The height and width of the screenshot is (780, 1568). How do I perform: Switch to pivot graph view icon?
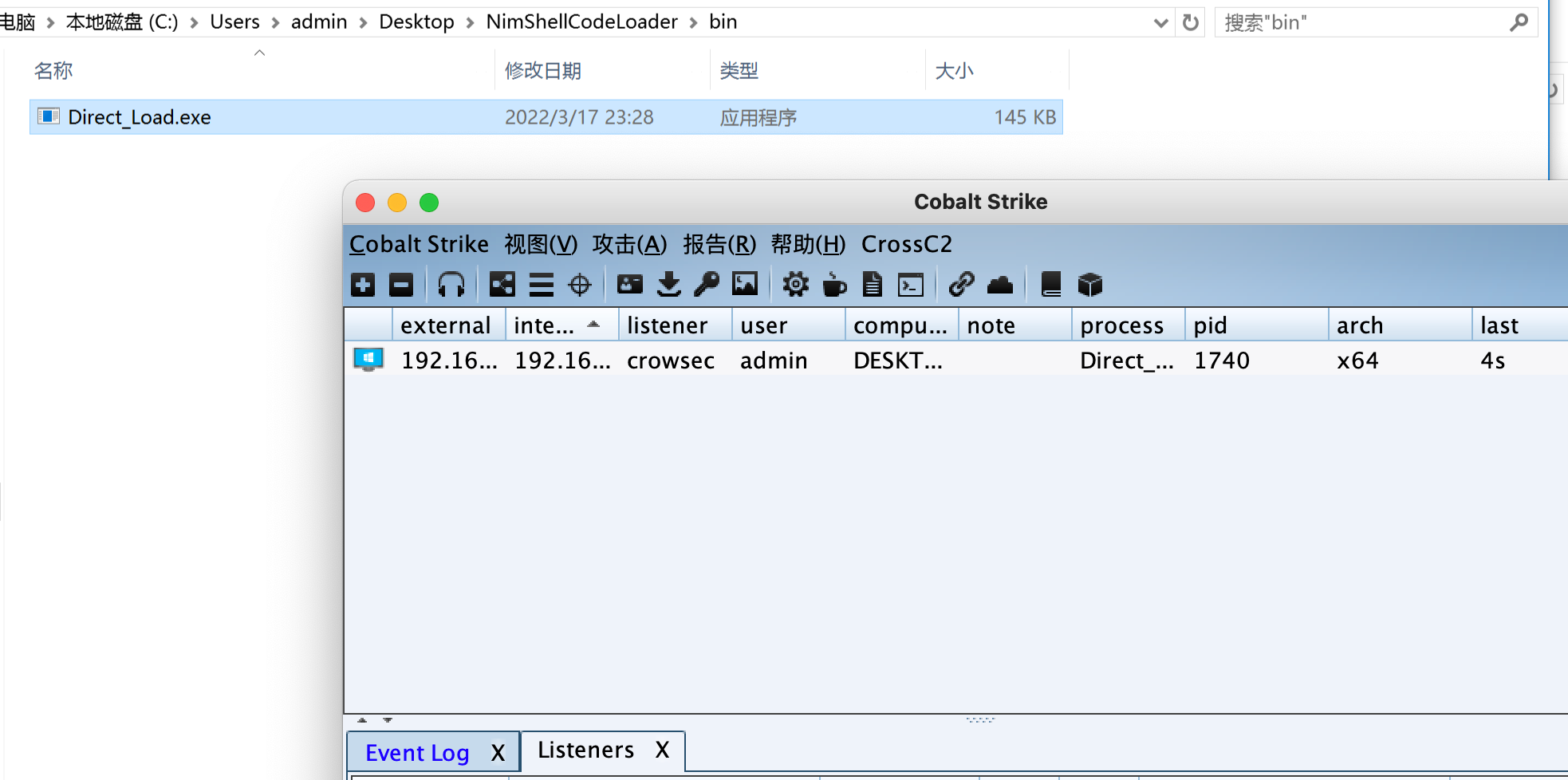point(502,285)
